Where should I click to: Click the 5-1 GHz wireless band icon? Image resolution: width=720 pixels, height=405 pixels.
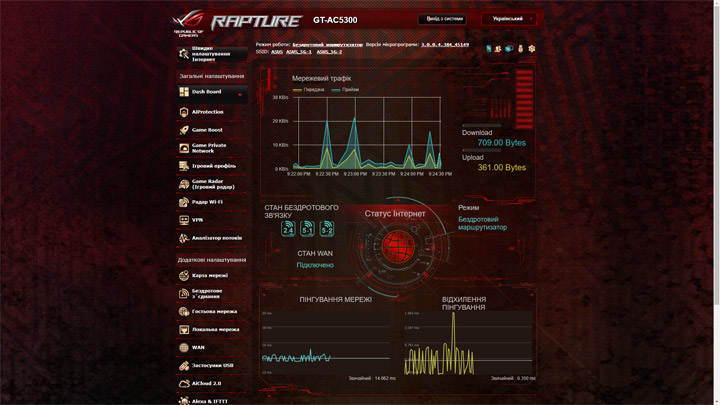307,229
